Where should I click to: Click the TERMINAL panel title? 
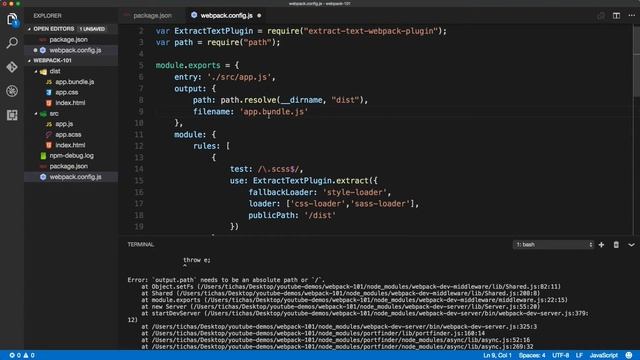pyautogui.click(x=140, y=244)
